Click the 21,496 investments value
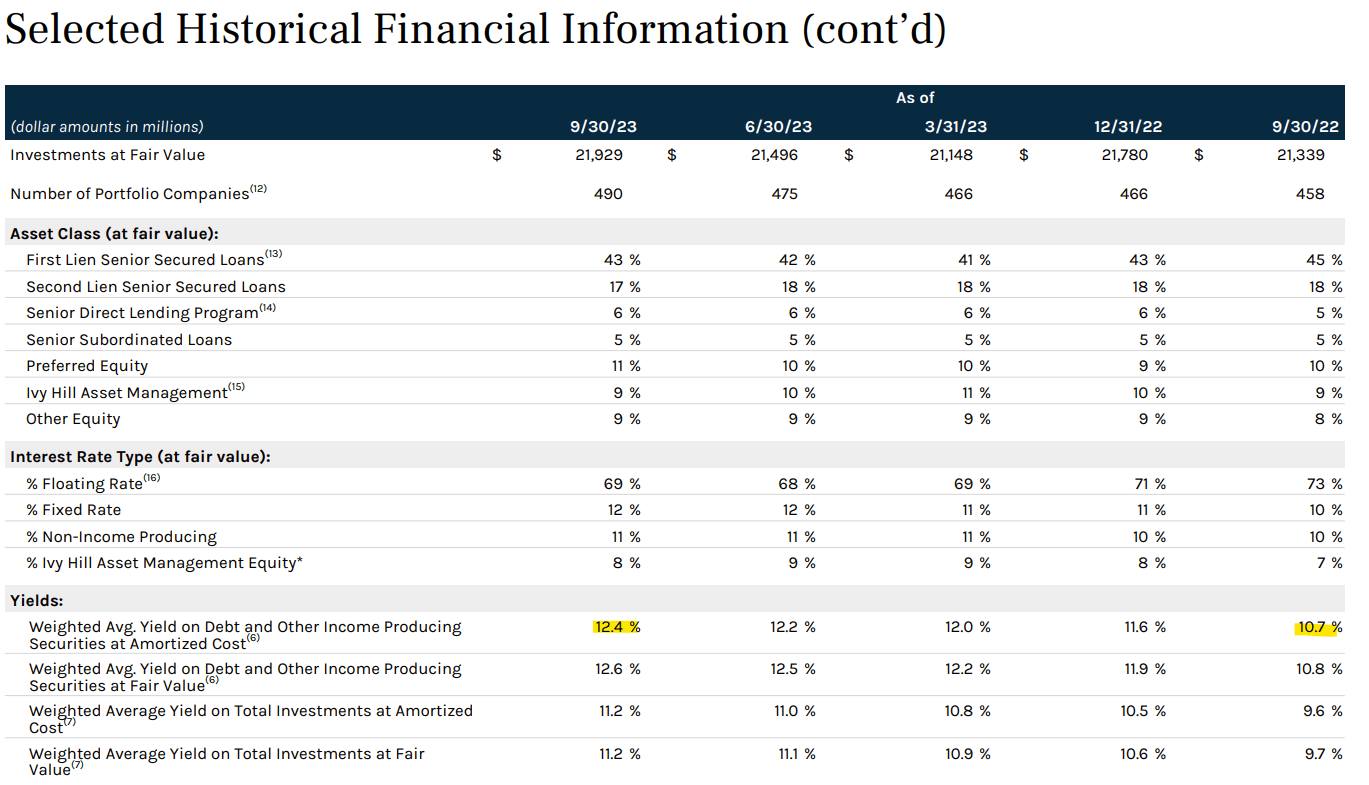1369x785 pixels. point(775,155)
